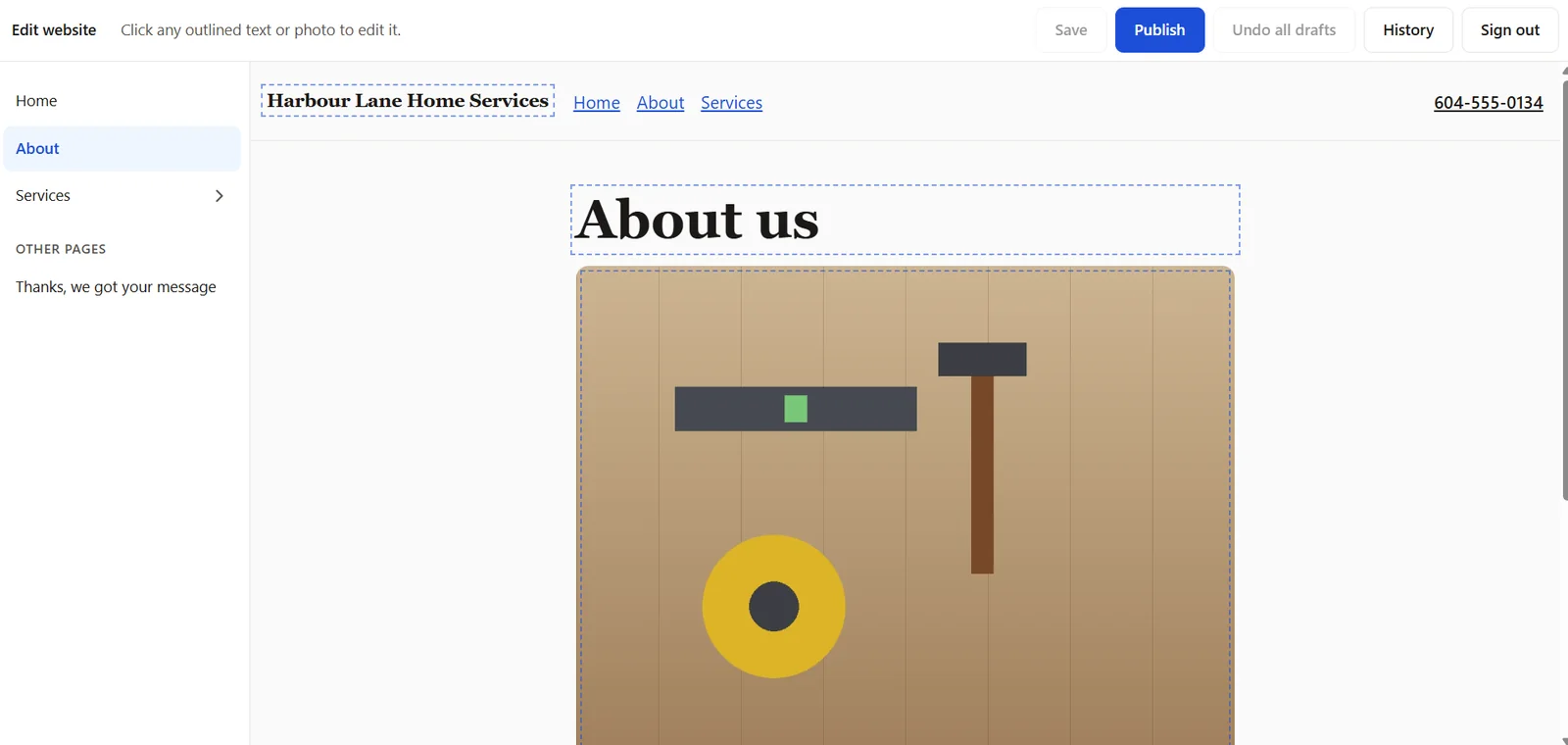1568x745 pixels.
Task: Edit the 'About us' heading
Action: [x=906, y=220]
